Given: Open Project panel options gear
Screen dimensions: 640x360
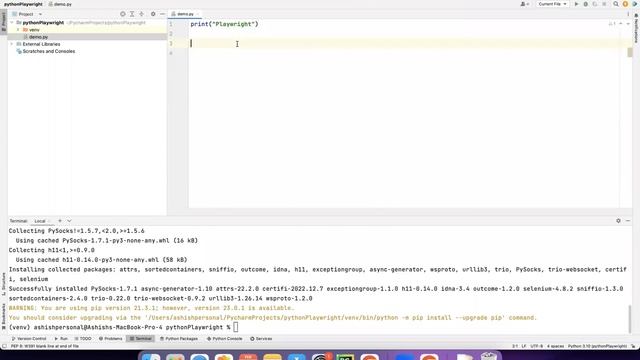Looking at the screenshot, I should (153, 14).
